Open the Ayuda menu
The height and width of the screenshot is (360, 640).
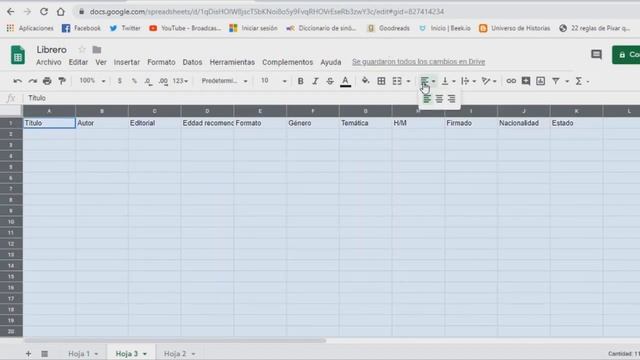tap(331, 62)
